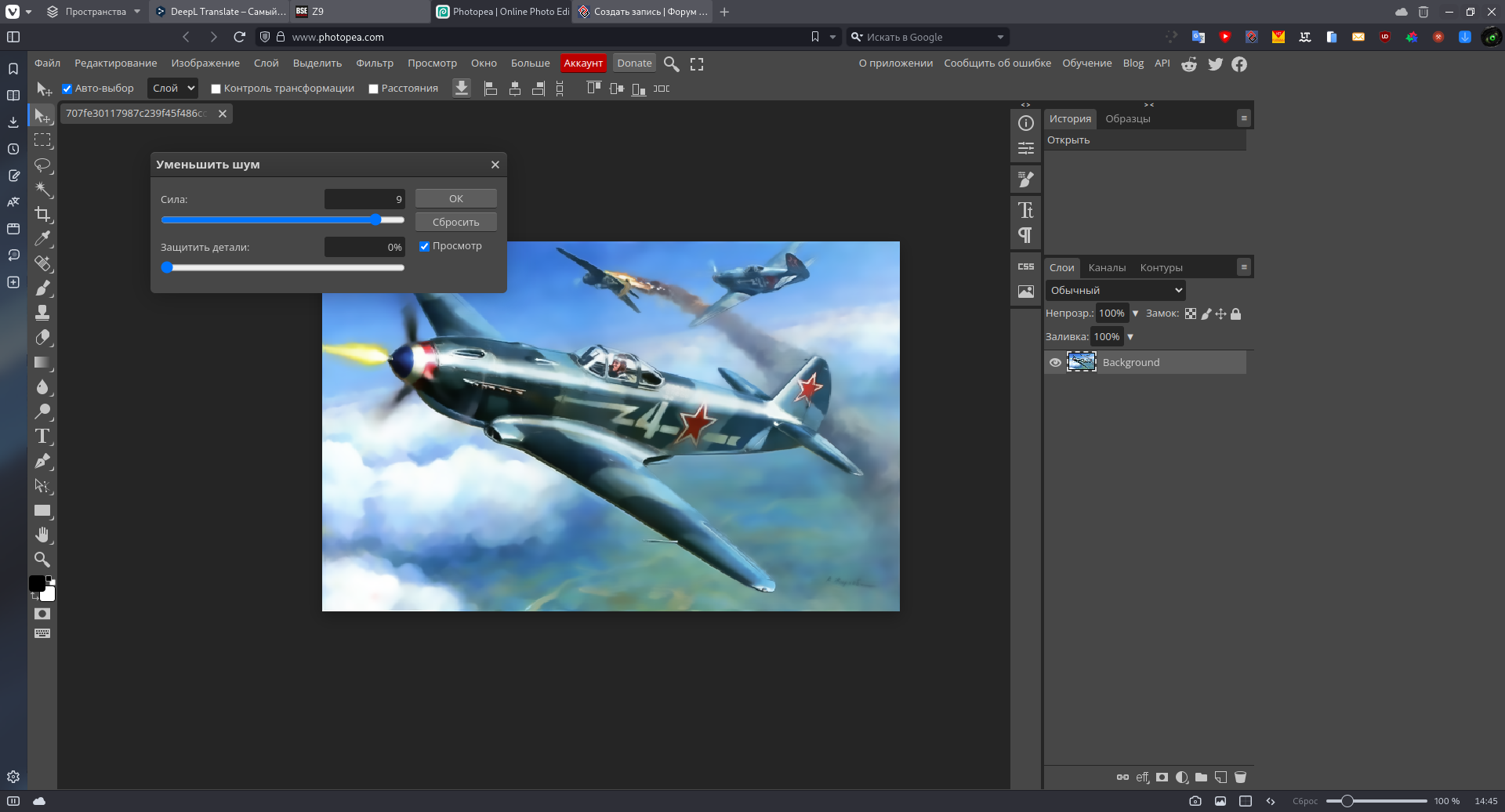The image size is (1505, 812).
Task: Enable Контроль трансформации checkbox
Action: (216, 89)
